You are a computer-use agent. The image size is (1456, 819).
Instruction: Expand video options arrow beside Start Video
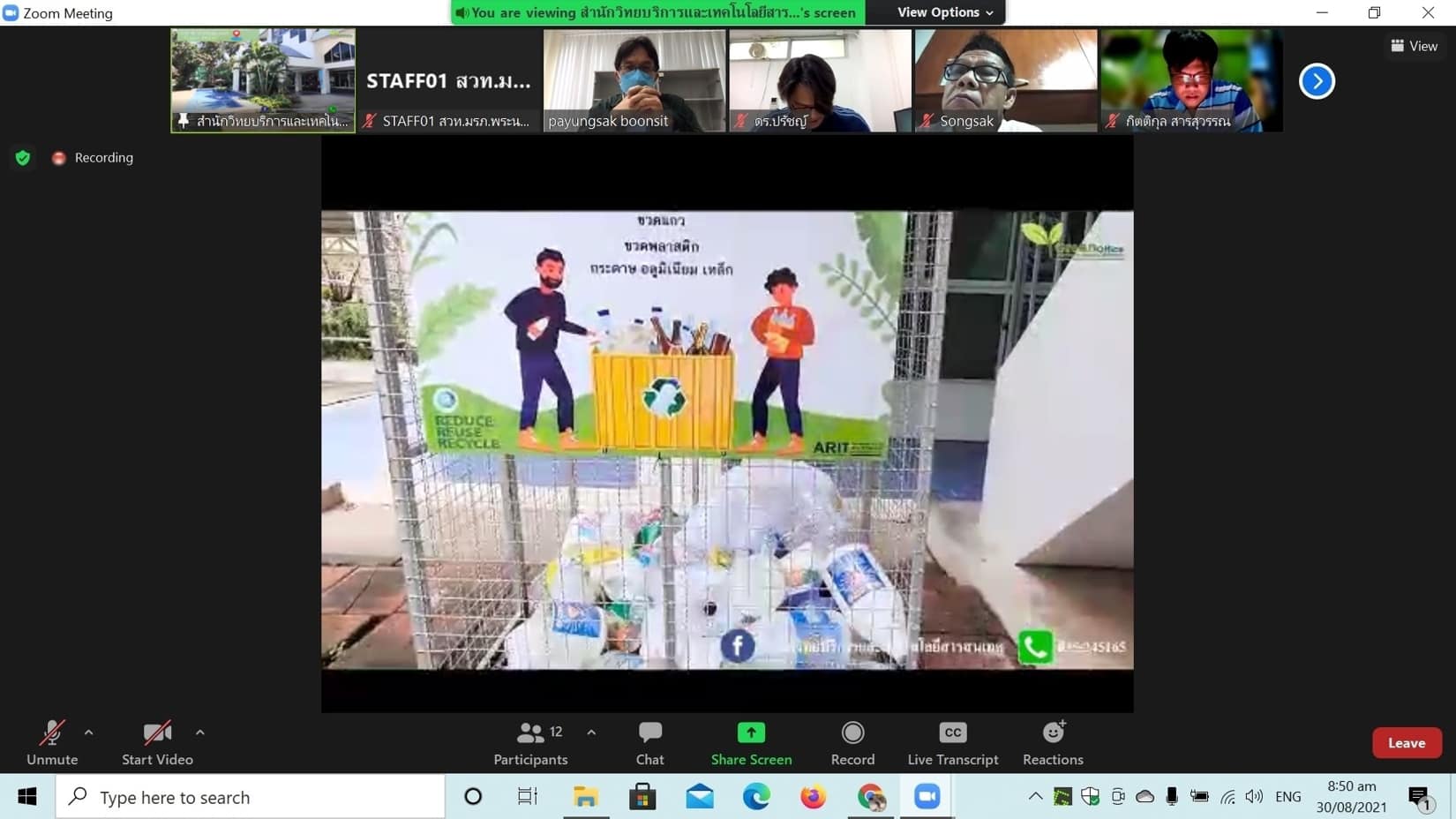point(200,733)
